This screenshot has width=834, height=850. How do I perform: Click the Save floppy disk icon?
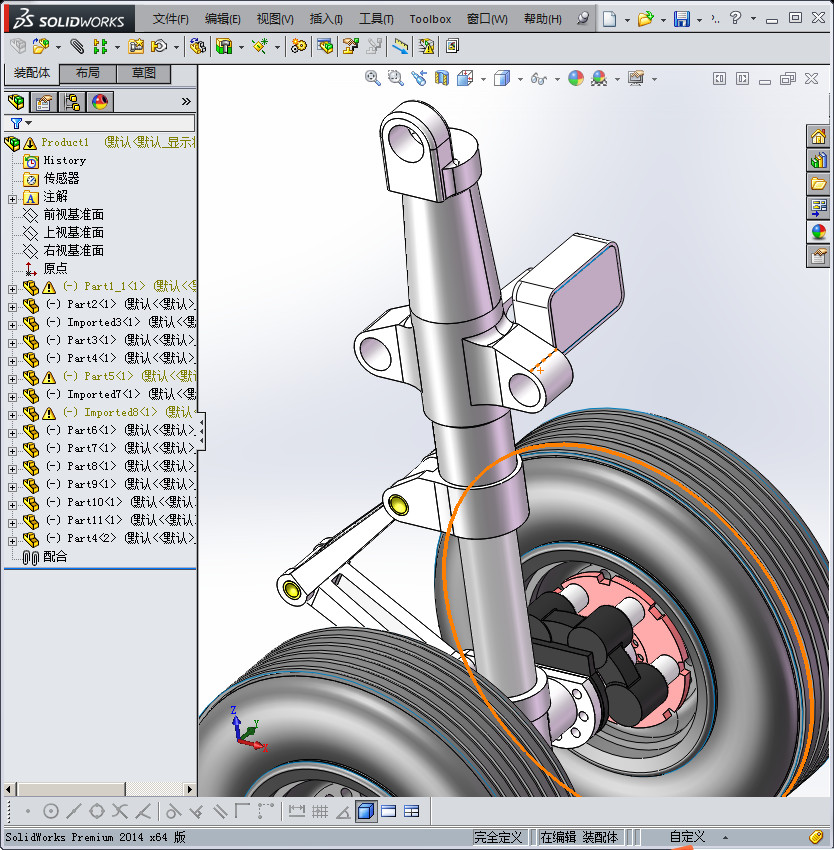pyautogui.click(x=682, y=19)
